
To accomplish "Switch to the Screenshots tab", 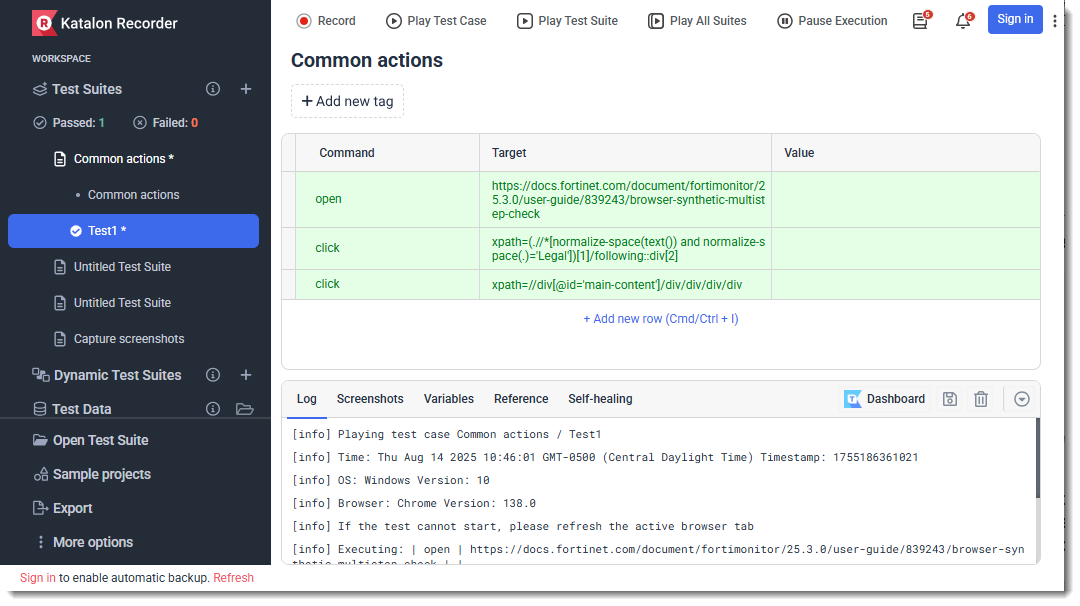I will pyautogui.click(x=370, y=399).
